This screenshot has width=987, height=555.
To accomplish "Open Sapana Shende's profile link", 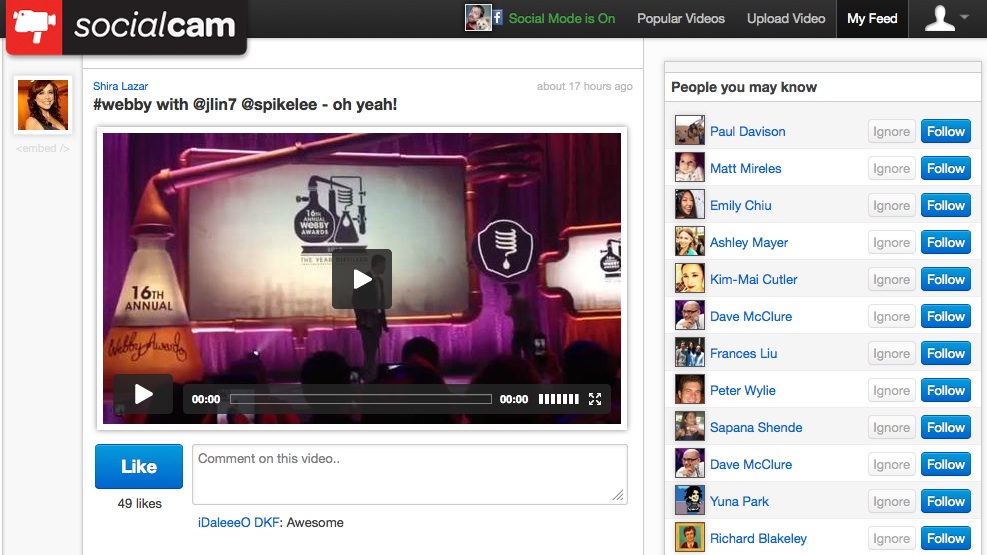I will [x=756, y=428].
